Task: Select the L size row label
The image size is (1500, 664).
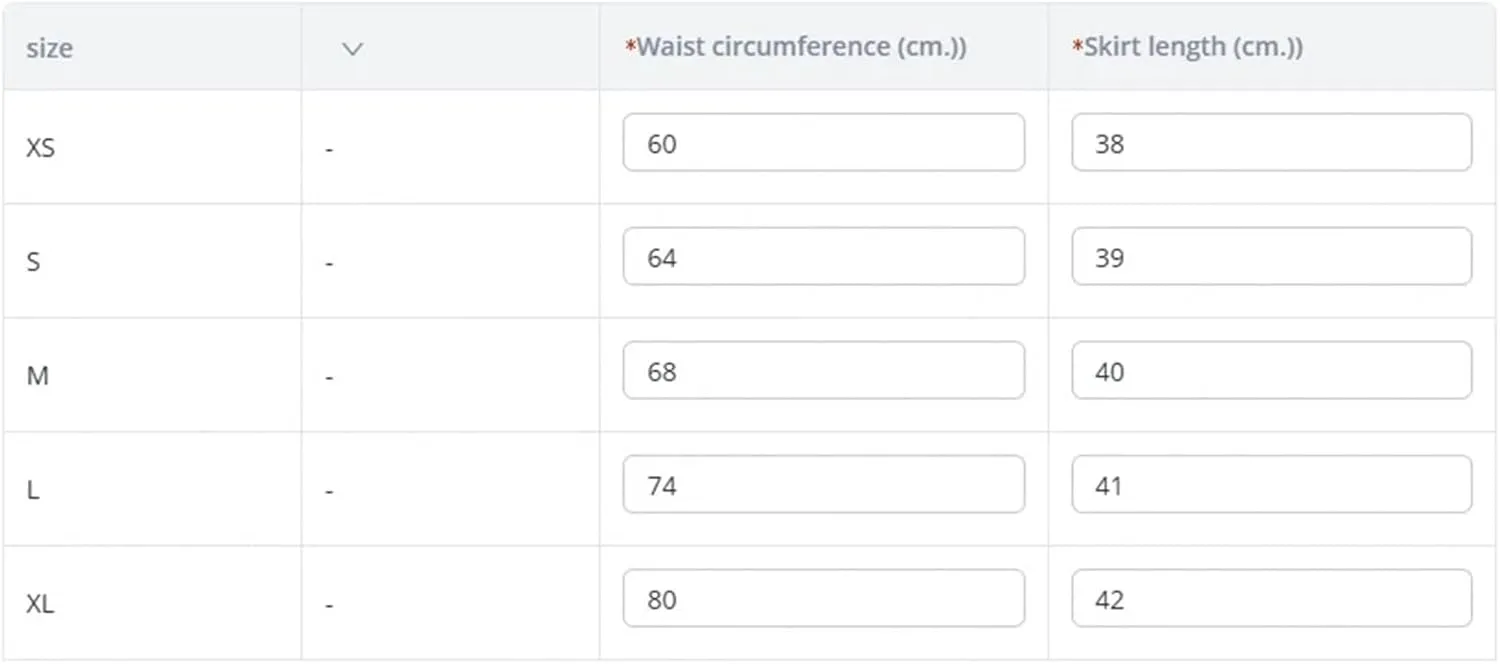Action: 32,490
